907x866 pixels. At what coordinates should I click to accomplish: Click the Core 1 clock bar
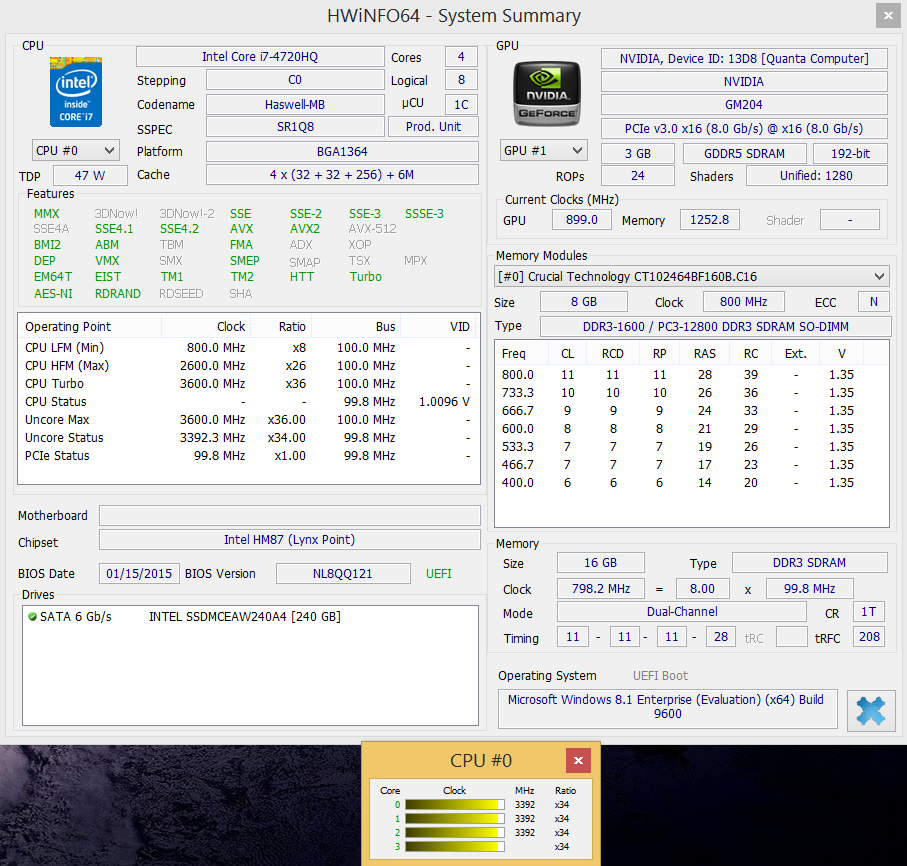[x=455, y=819]
